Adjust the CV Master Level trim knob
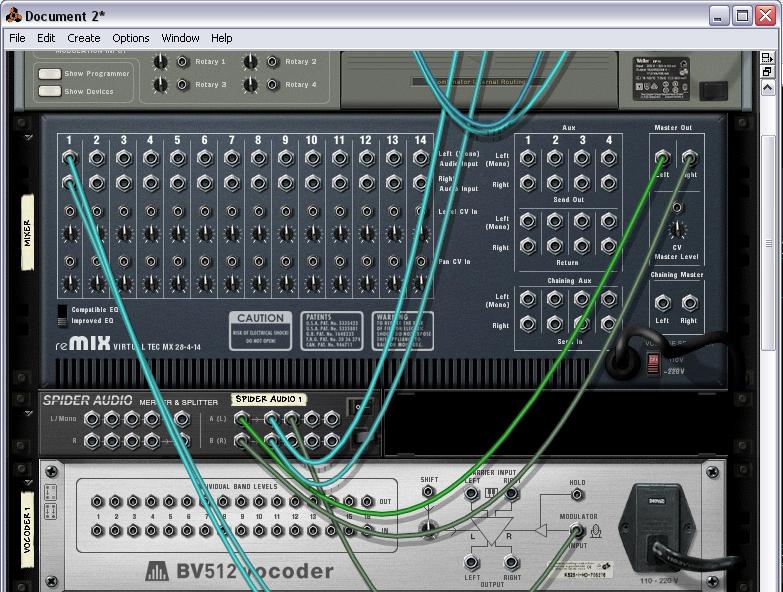The width and height of the screenshot is (783, 592). coord(677,230)
